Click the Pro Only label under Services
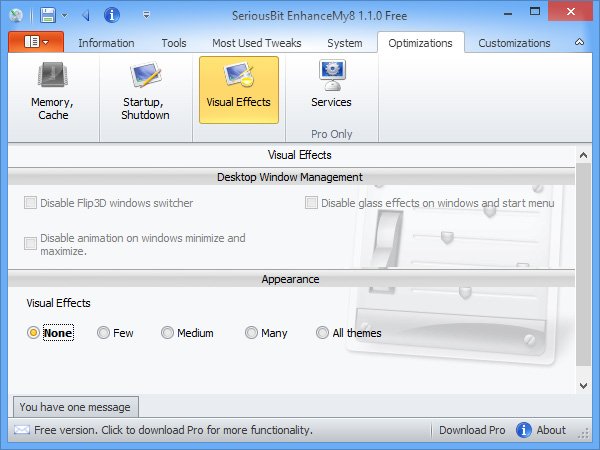 click(331, 134)
